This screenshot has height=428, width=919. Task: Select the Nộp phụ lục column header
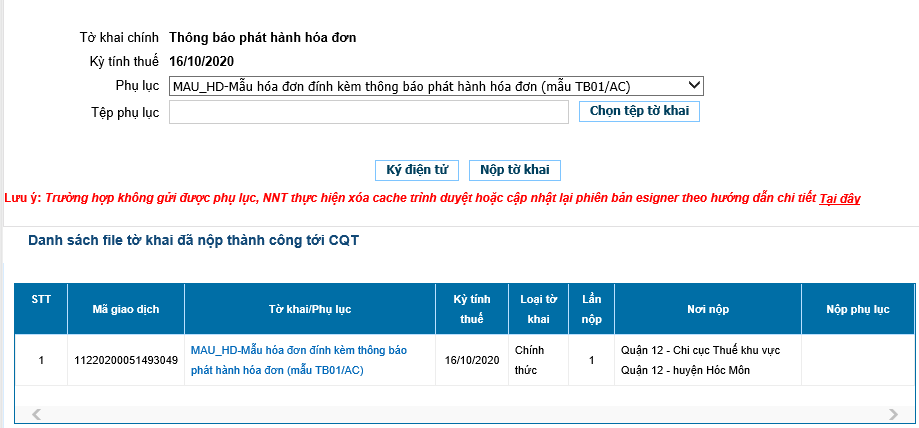point(857,309)
